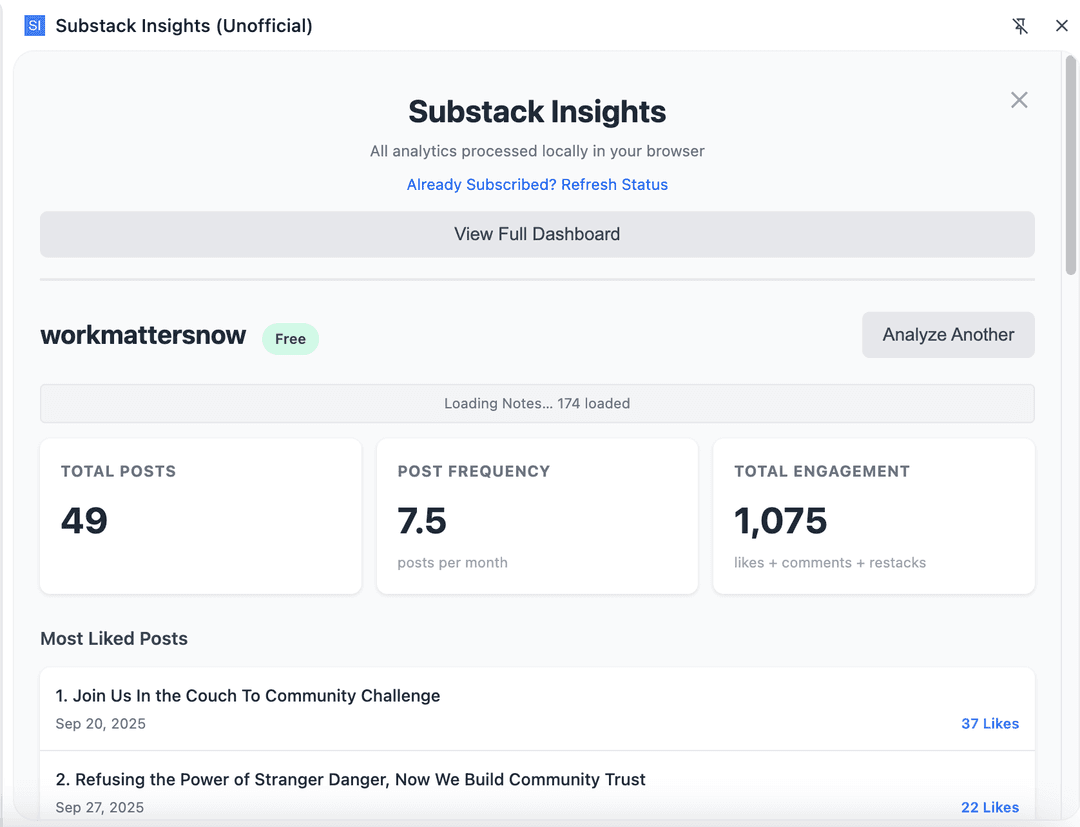
Task: Click the POST FREQUENCY card label
Action: [x=474, y=471]
